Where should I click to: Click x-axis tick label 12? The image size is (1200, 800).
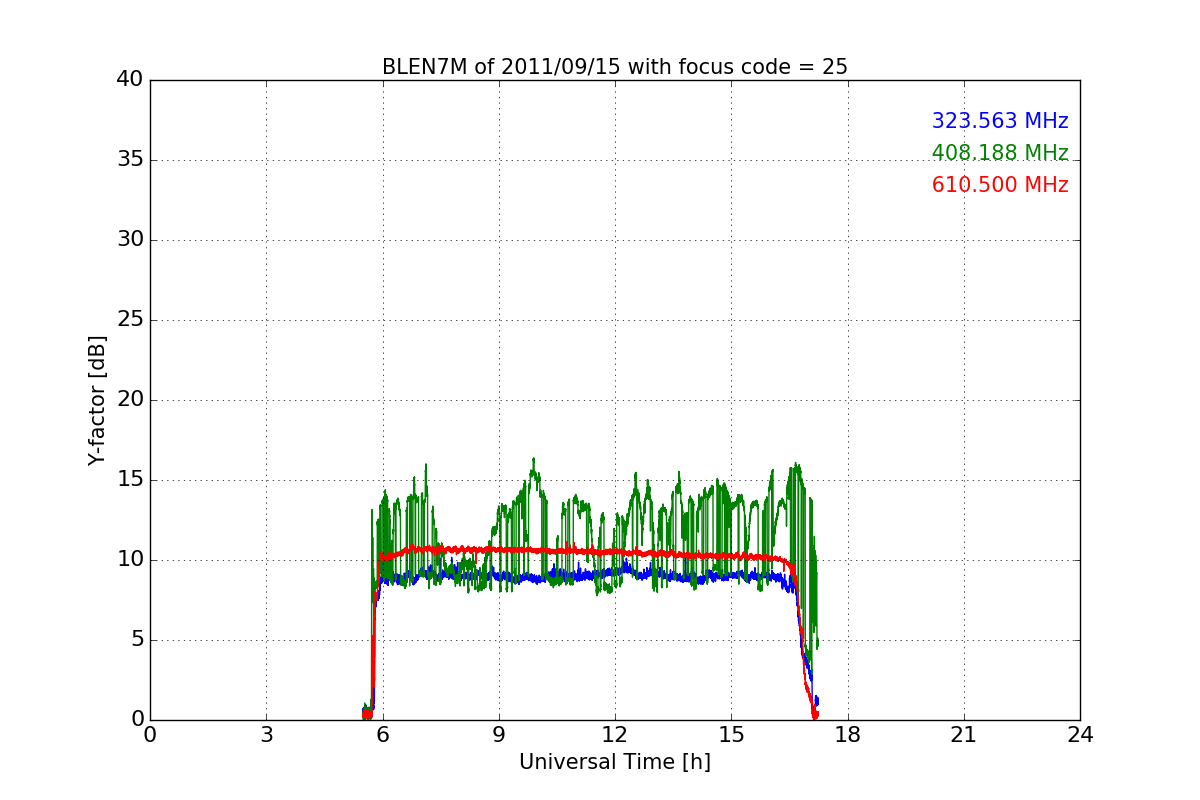(615, 734)
